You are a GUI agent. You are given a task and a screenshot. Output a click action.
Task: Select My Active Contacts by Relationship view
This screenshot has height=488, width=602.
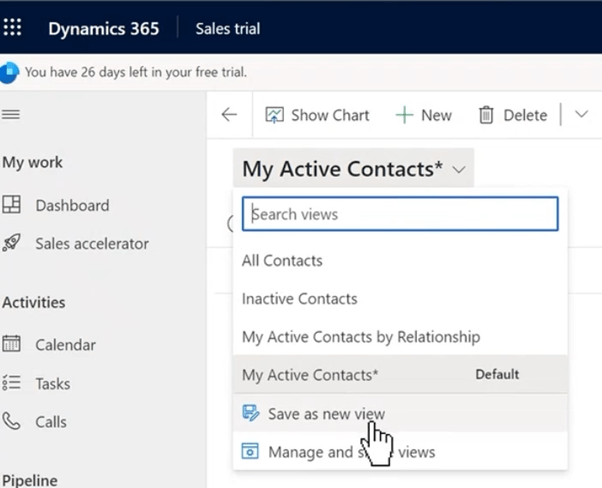[x=400, y=337]
